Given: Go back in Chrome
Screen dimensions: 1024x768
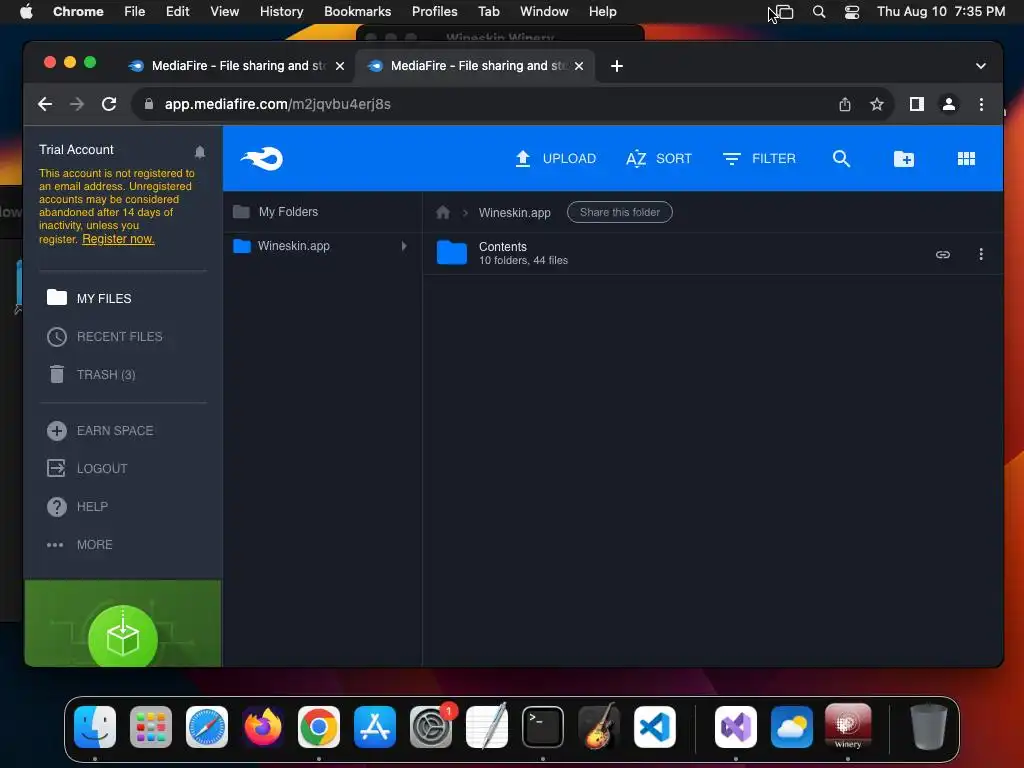Looking at the screenshot, I should tap(45, 104).
